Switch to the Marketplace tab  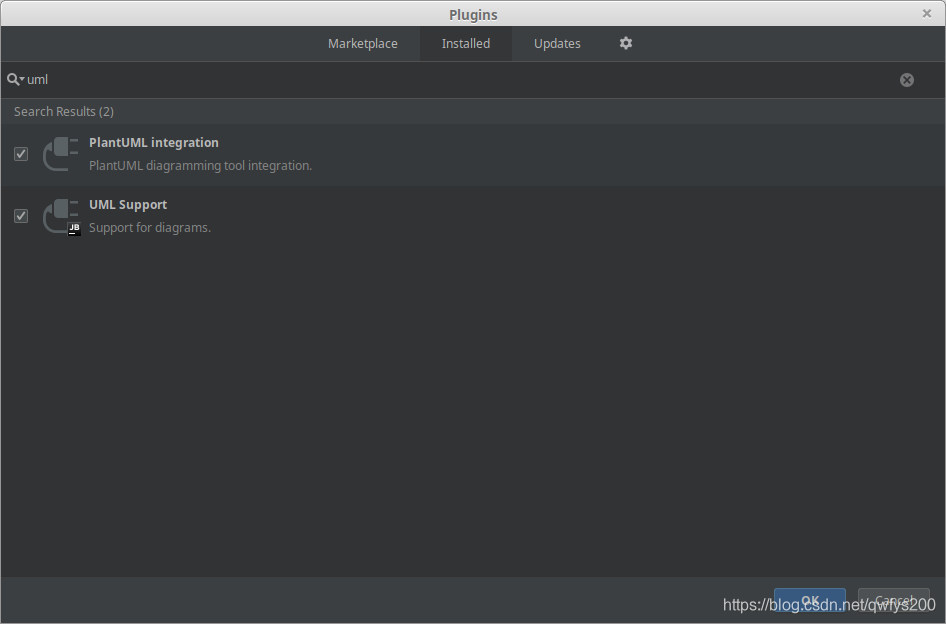pos(363,43)
